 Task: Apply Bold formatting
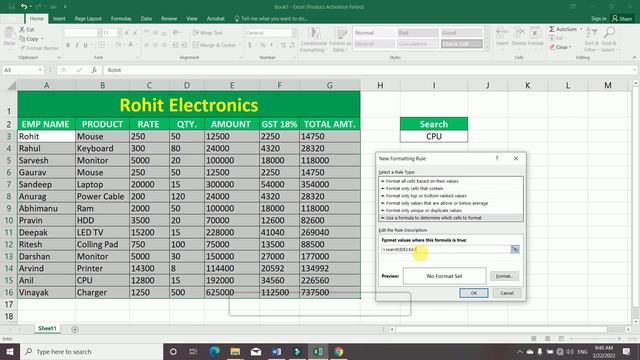(x=68, y=45)
